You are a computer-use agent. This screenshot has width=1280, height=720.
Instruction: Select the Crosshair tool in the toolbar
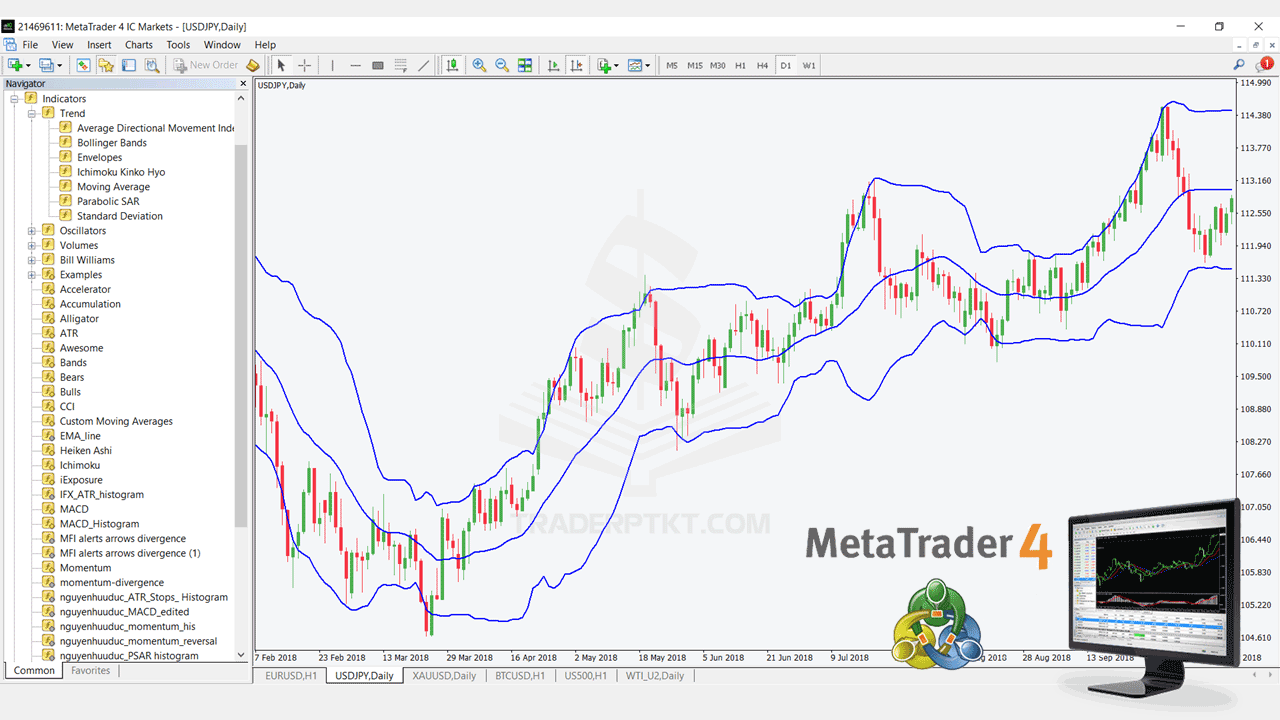point(305,65)
